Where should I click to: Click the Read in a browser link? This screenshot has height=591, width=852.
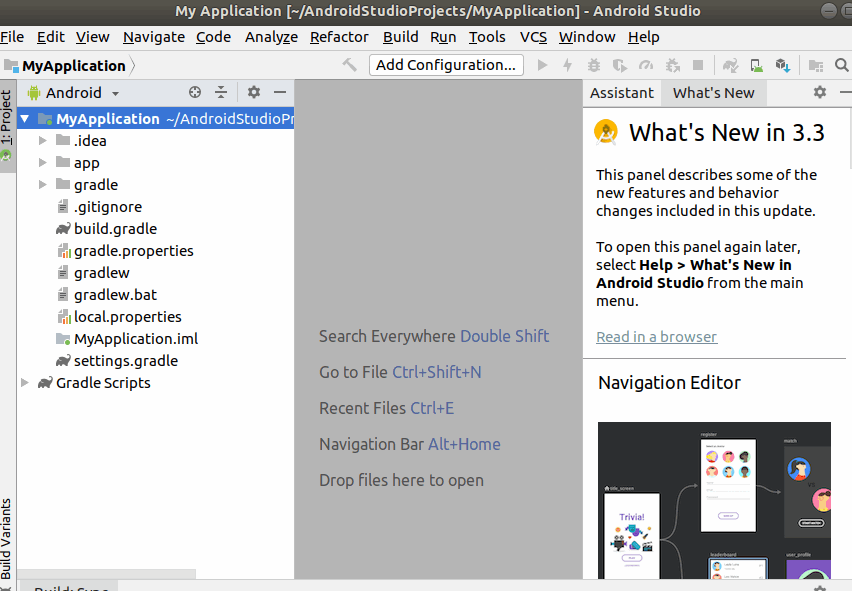point(656,337)
